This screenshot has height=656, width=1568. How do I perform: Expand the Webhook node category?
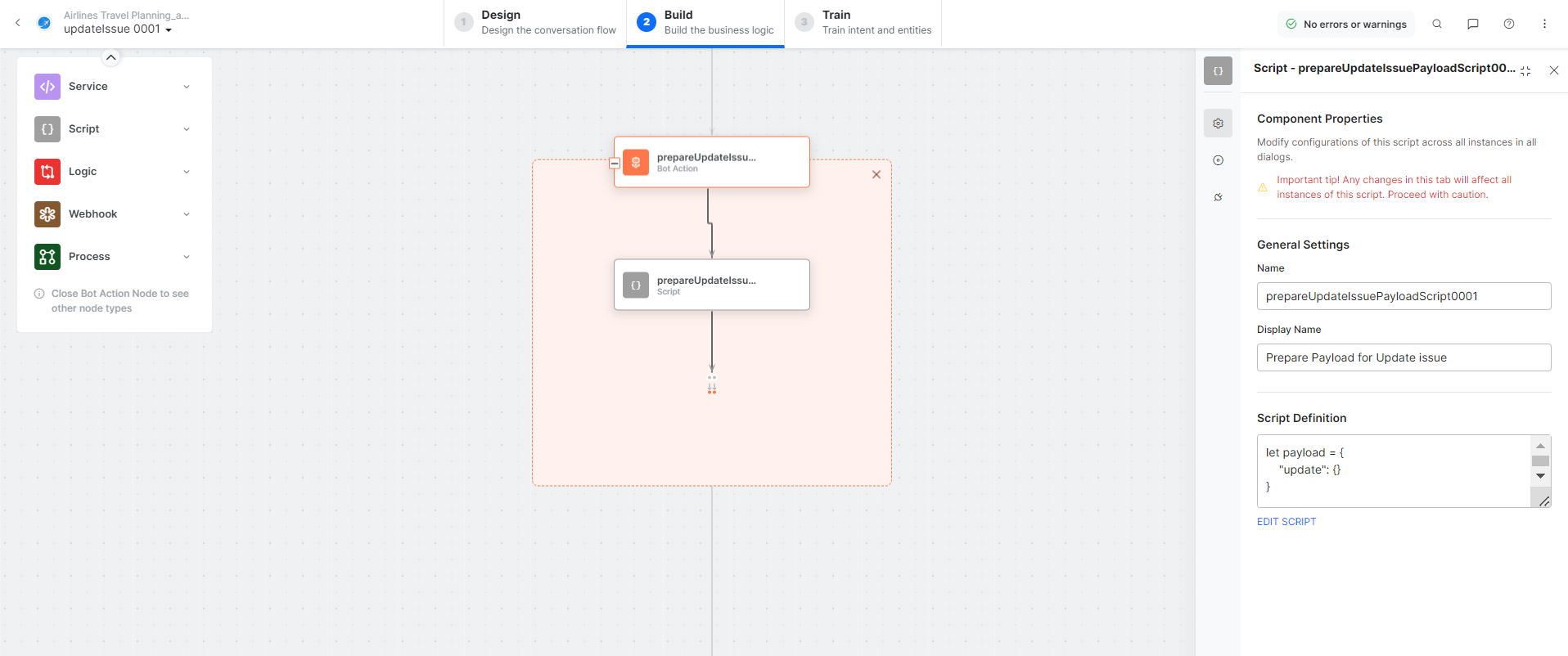click(x=187, y=214)
